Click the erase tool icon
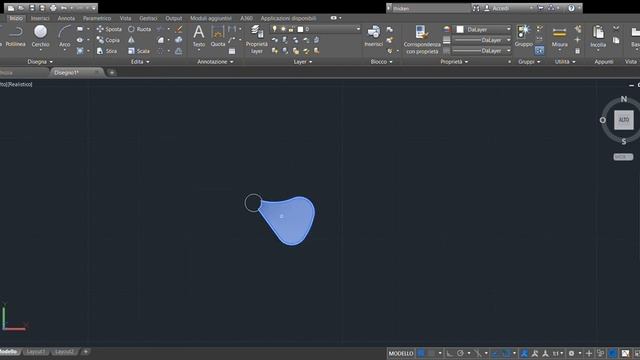This screenshot has height=360, width=640. pyautogui.click(x=179, y=29)
